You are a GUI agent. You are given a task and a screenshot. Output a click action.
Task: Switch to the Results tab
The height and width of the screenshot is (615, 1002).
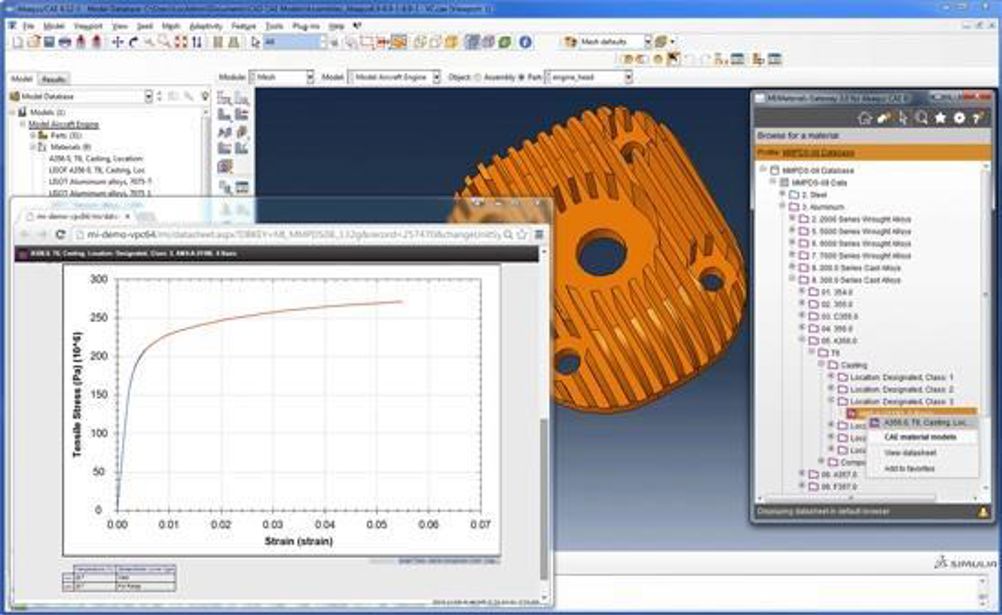53,79
